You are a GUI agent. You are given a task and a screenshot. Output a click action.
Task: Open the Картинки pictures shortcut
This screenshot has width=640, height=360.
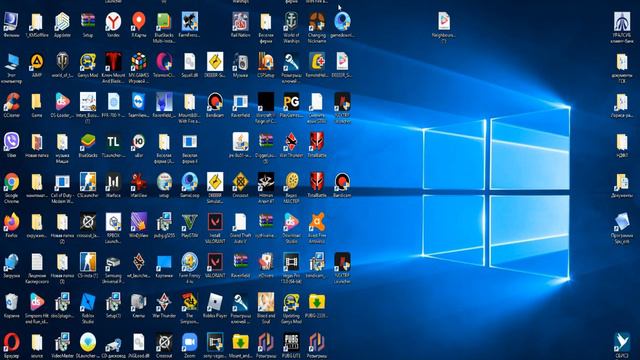click(x=164, y=262)
